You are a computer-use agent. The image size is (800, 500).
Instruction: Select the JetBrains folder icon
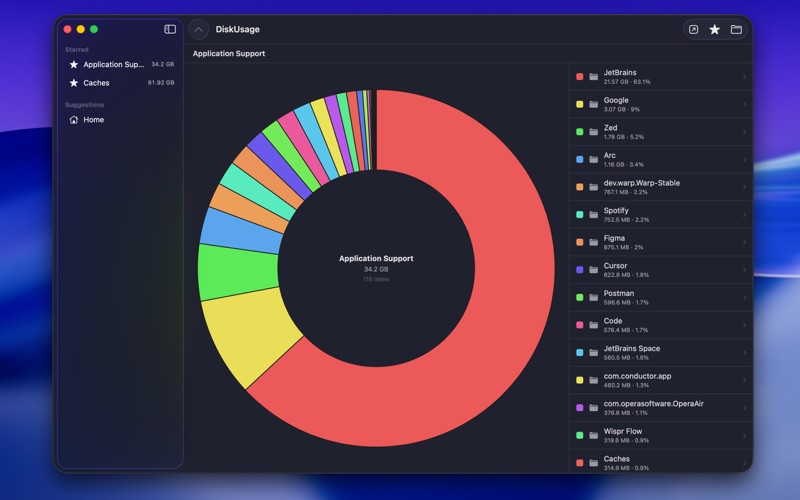pyautogui.click(x=594, y=77)
